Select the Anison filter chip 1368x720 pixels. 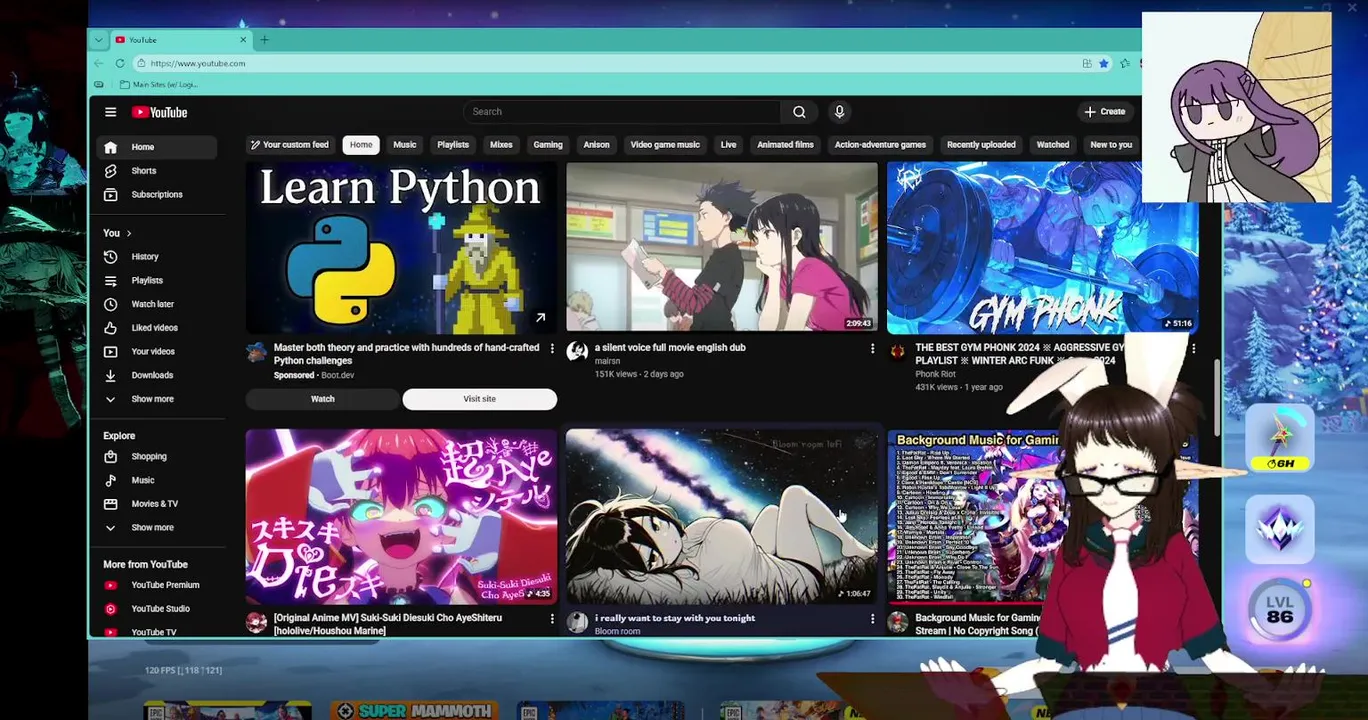coord(596,145)
